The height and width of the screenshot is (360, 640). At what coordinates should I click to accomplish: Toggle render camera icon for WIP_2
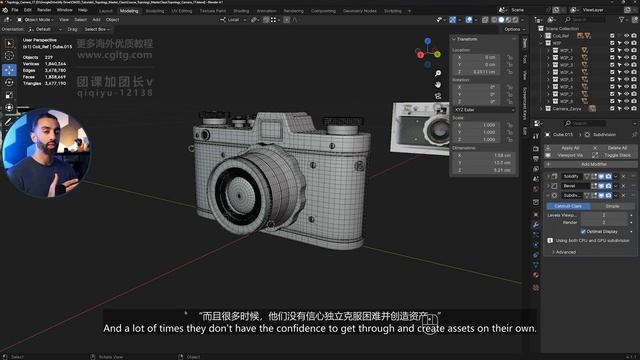[634, 58]
